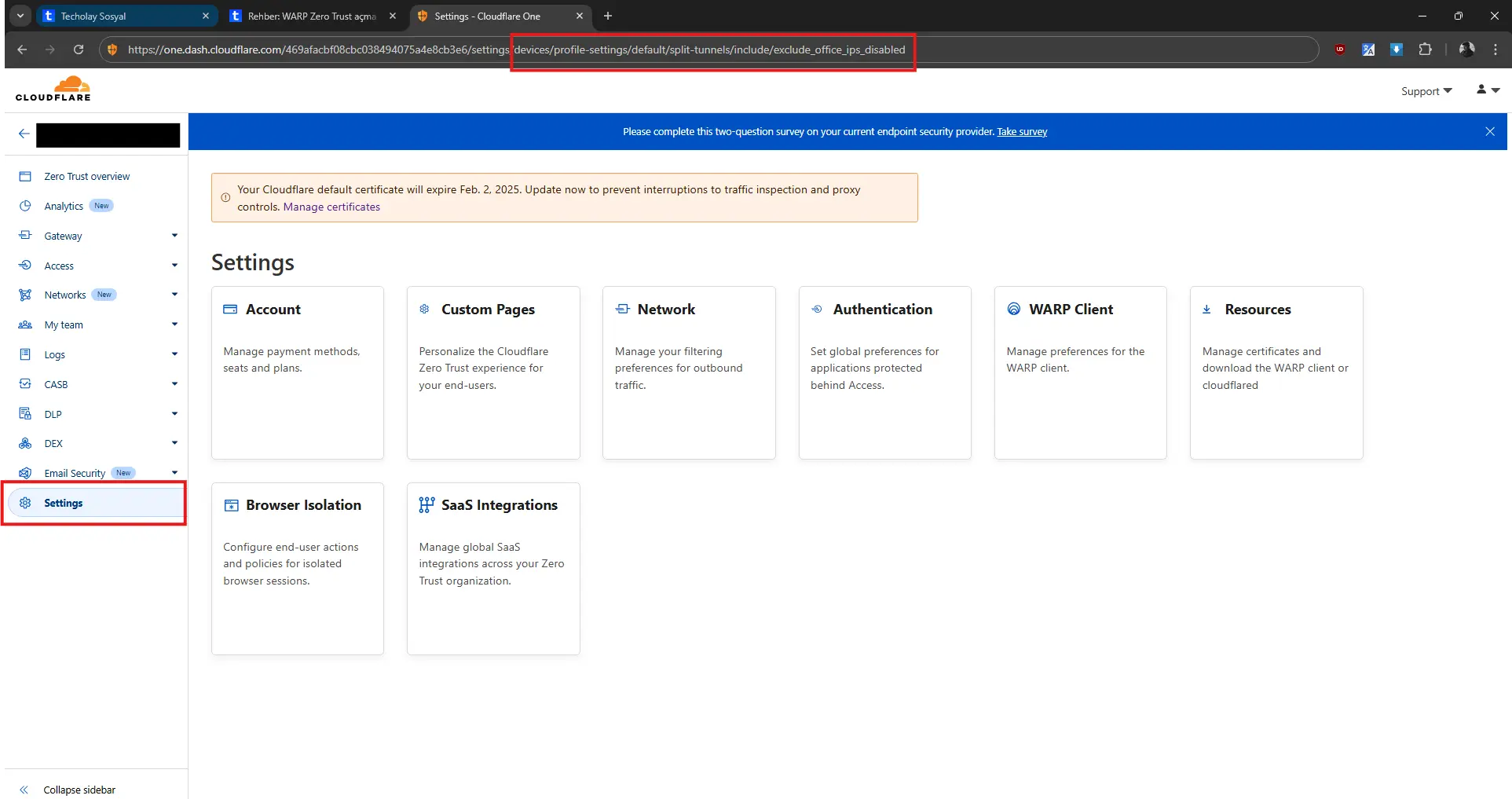Click the Logs sidebar icon
This screenshot has width=1512, height=799.
tap(25, 354)
